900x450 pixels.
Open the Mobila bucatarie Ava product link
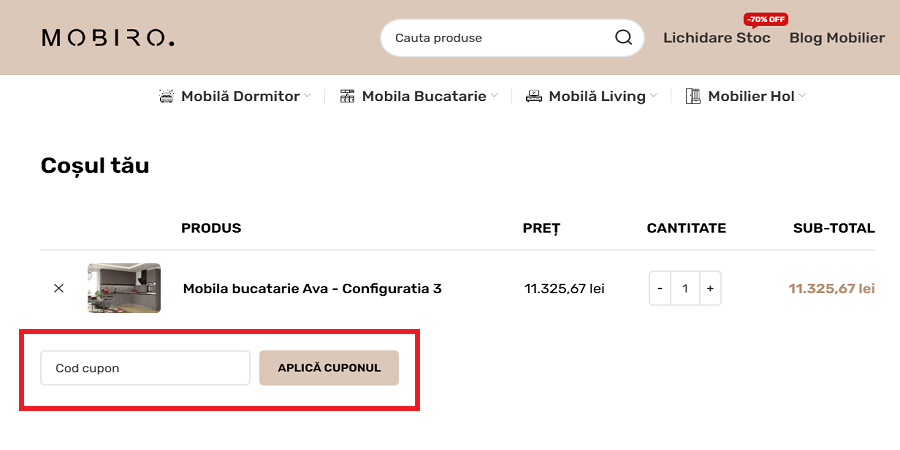pyautogui.click(x=312, y=288)
